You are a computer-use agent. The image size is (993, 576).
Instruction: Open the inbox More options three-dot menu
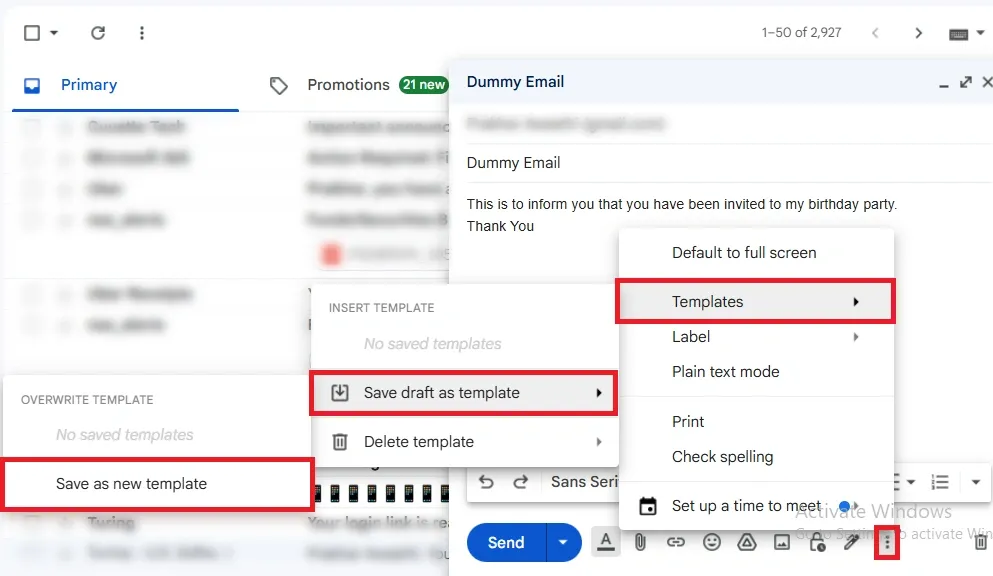(142, 33)
